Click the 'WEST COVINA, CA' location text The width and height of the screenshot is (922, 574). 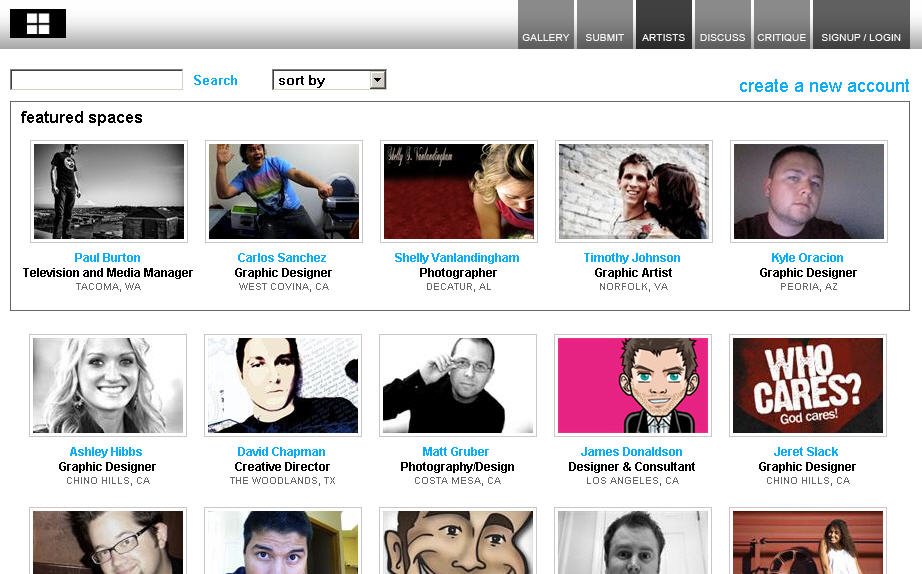point(283,287)
